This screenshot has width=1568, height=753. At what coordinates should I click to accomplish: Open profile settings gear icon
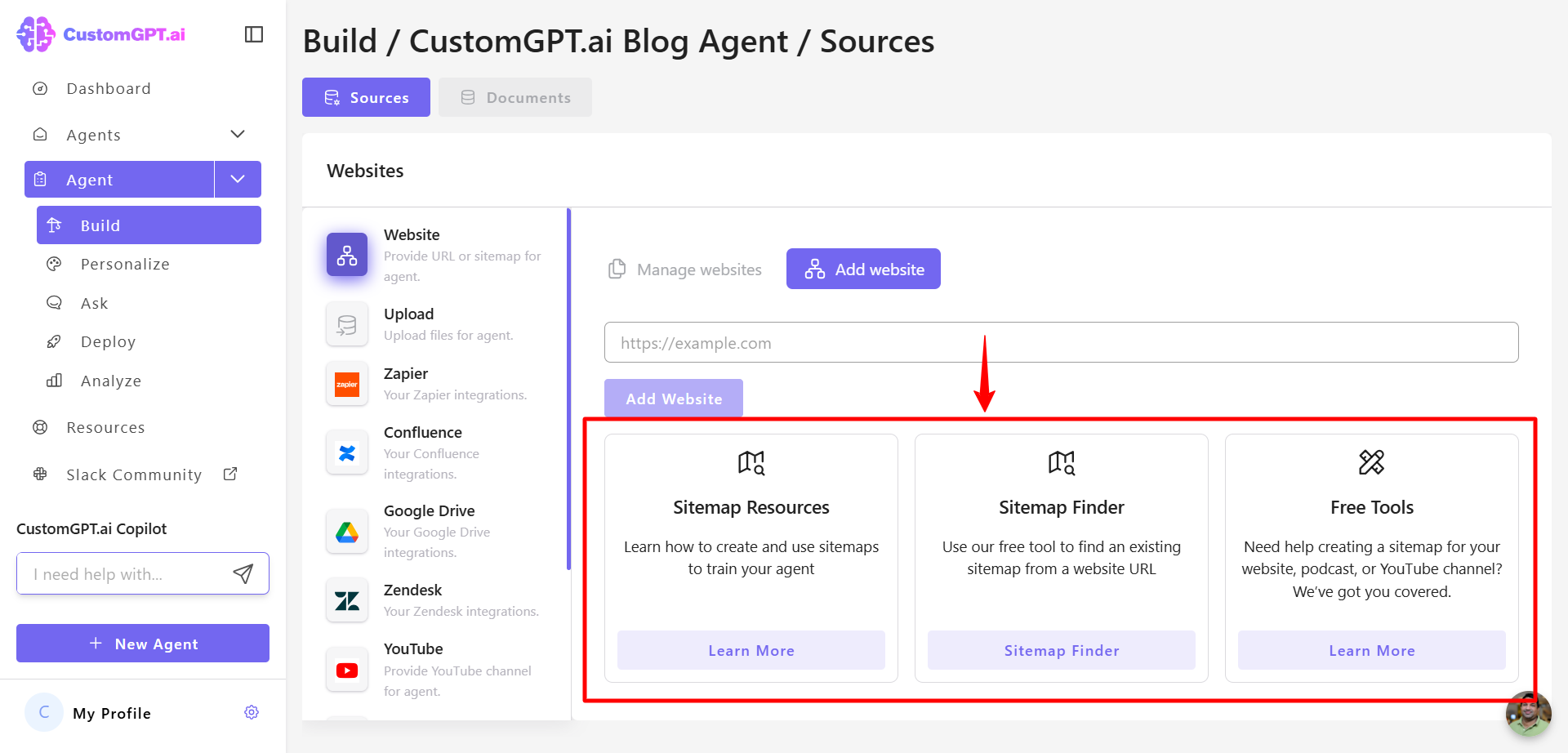(252, 712)
